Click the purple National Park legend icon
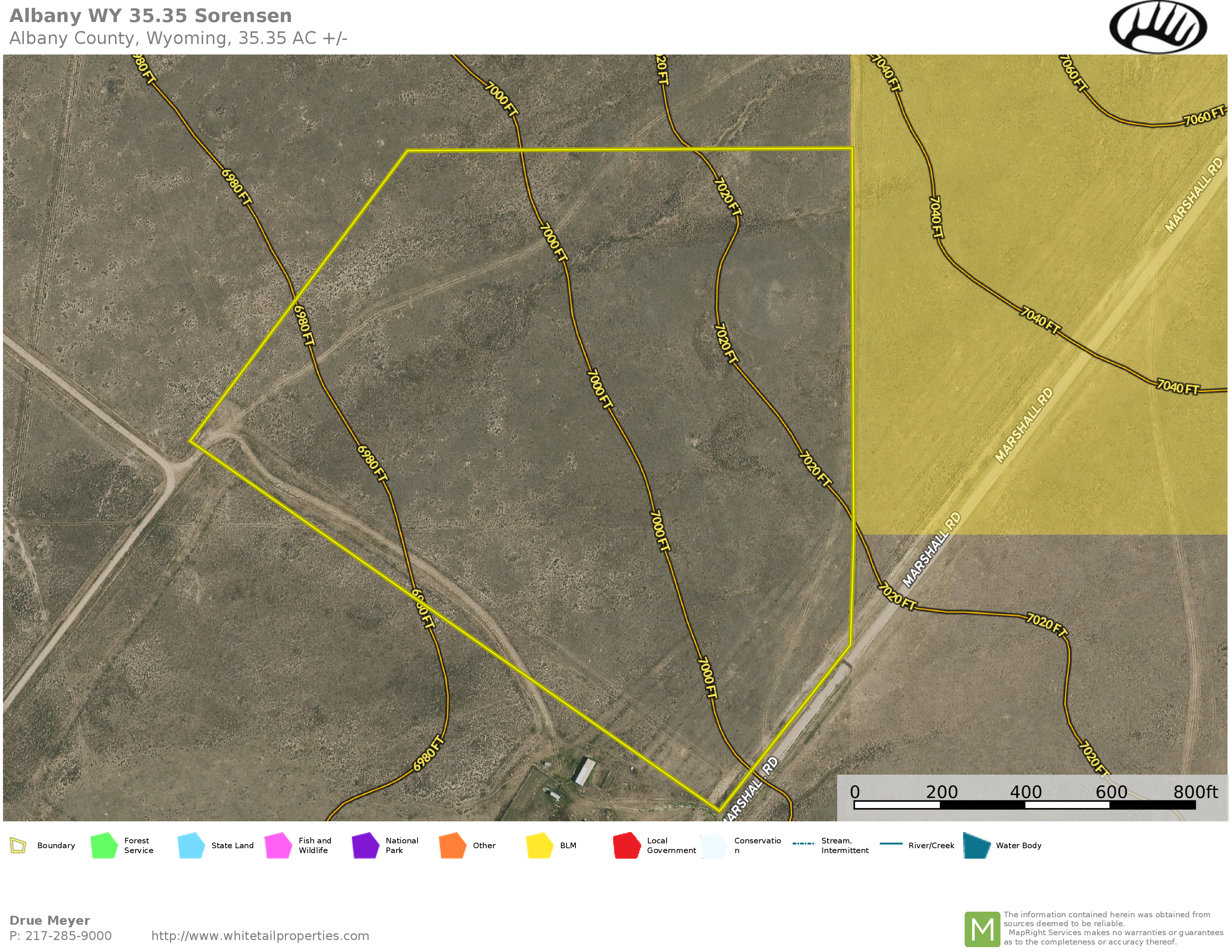The image size is (1232, 952). tap(365, 845)
